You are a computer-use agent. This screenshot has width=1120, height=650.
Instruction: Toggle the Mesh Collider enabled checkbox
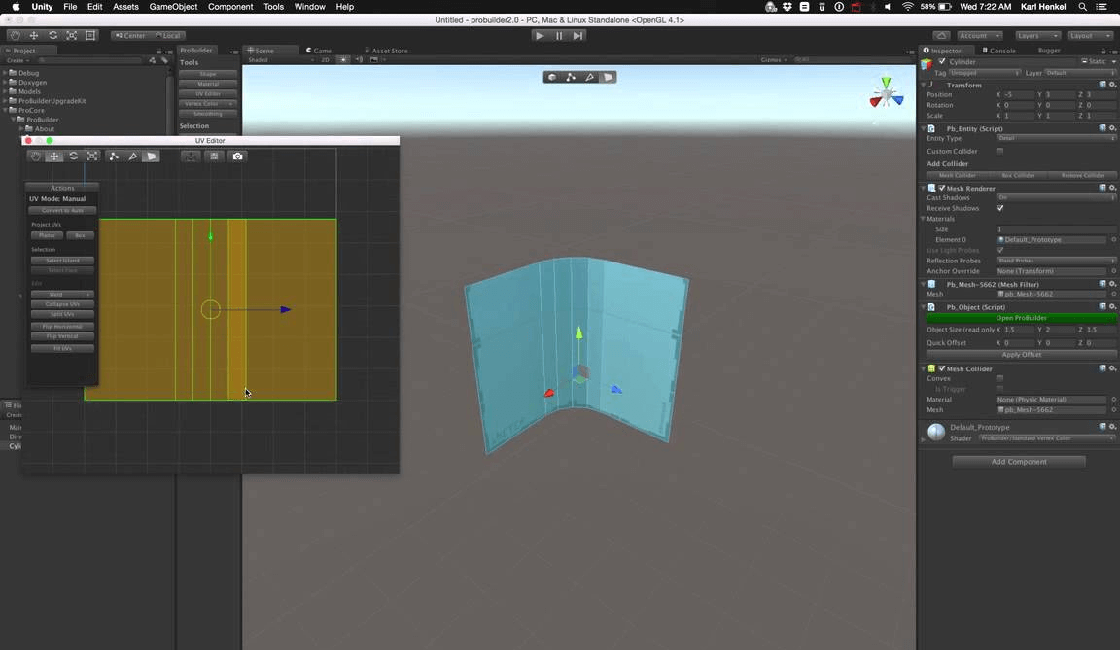coord(941,369)
